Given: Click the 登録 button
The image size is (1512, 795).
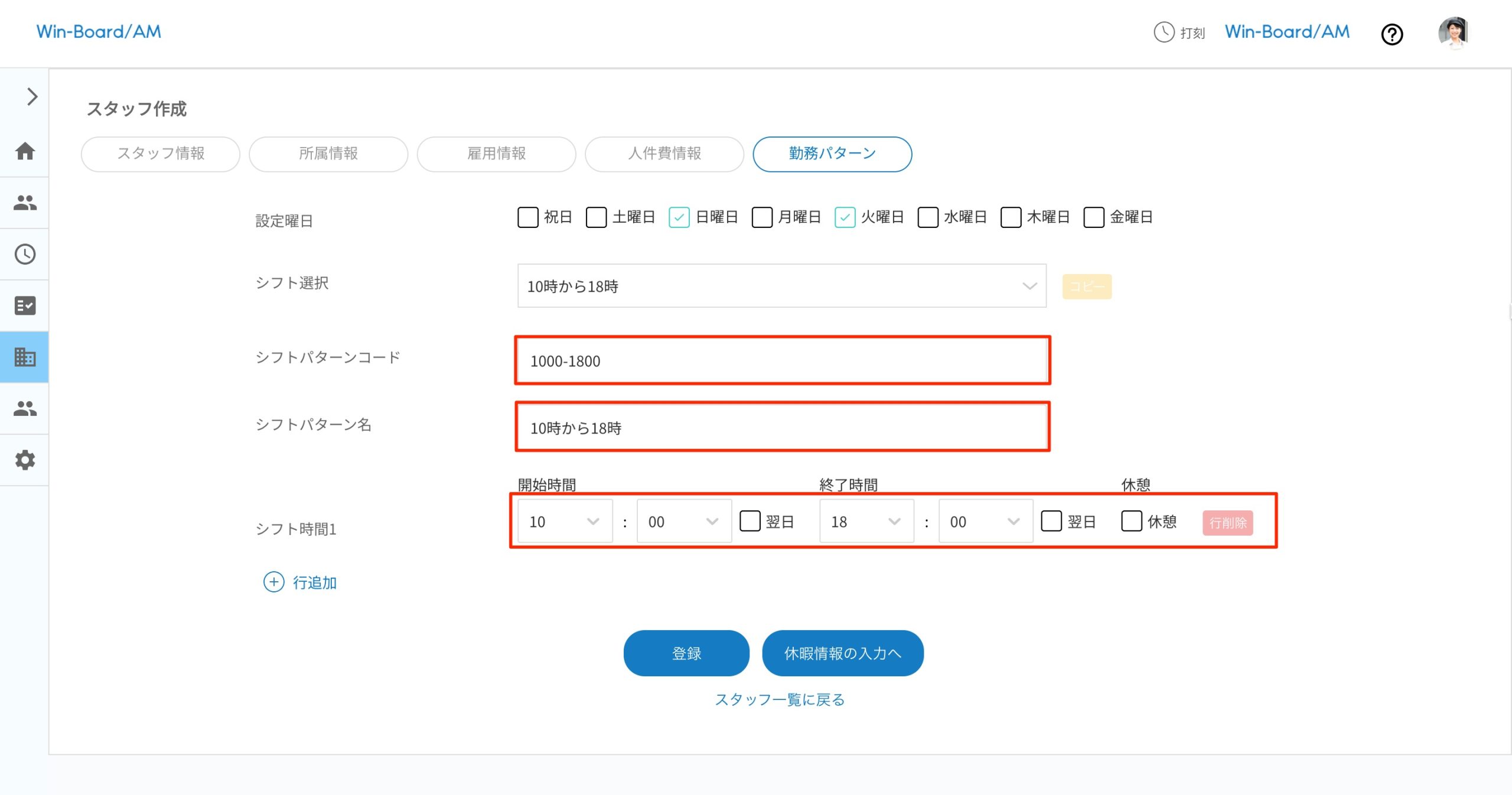Looking at the screenshot, I should click(686, 653).
